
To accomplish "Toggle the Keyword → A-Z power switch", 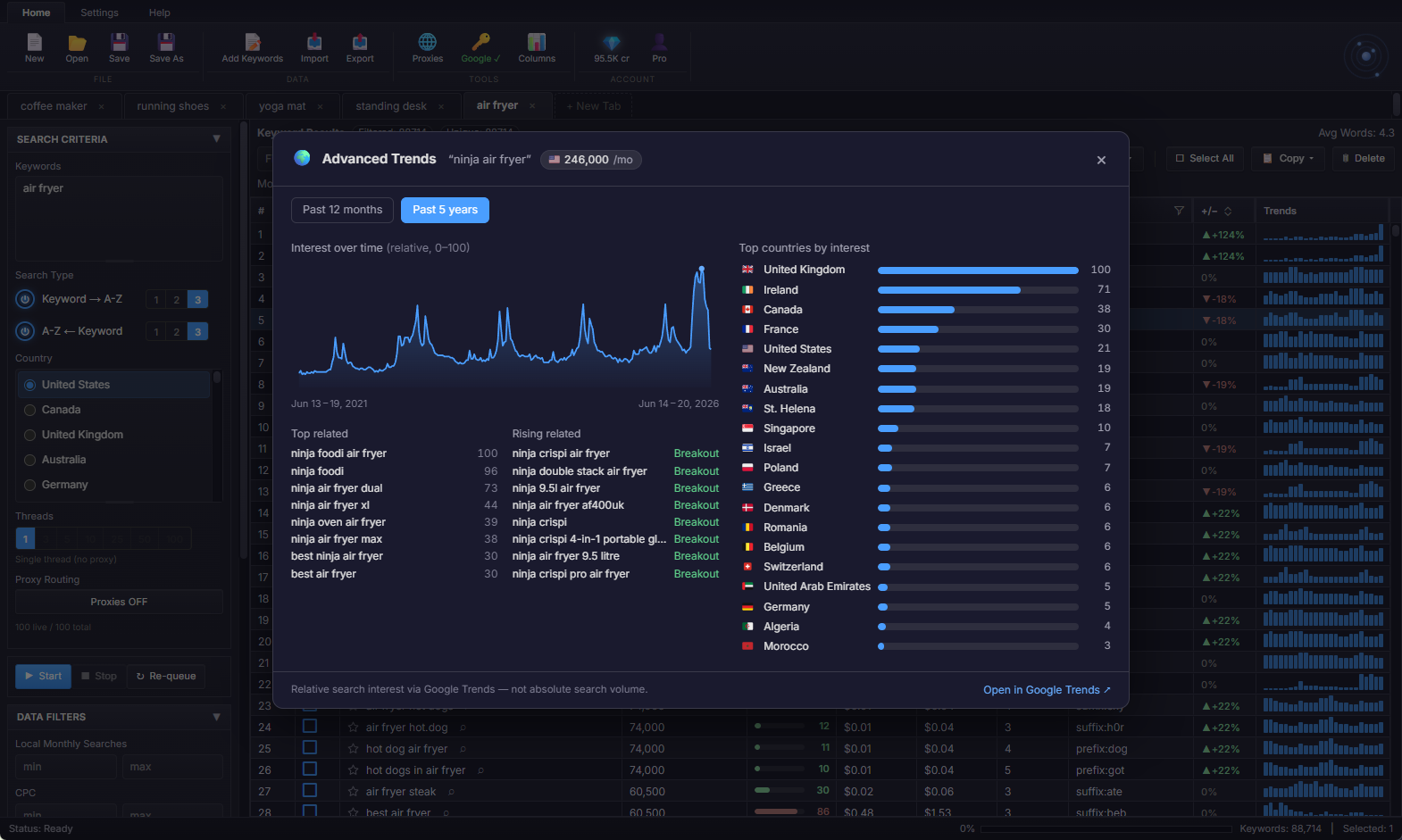I will coord(25,299).
